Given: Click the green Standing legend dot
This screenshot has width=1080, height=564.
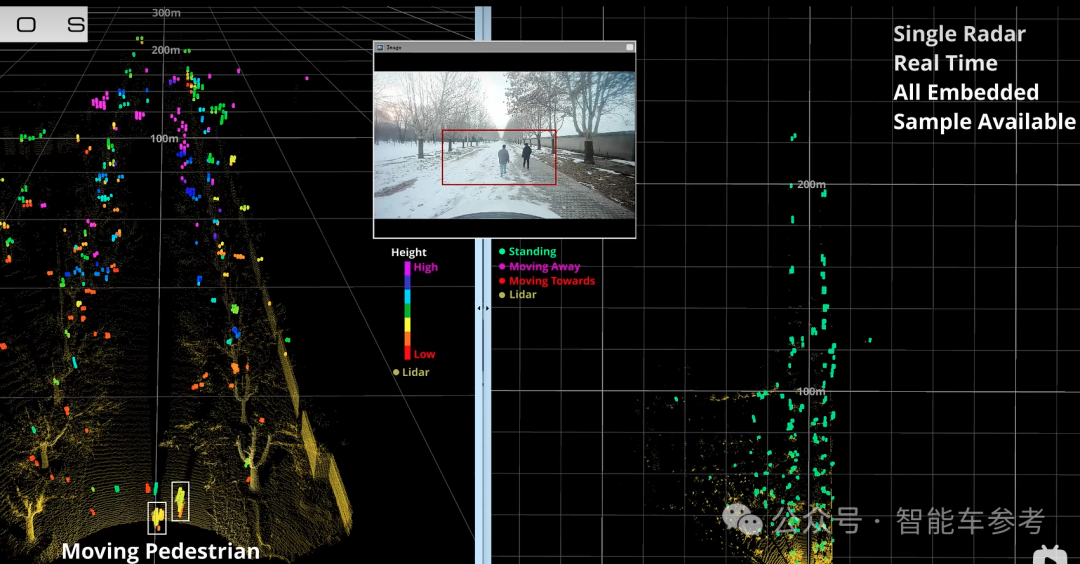Looking at the screenshot, I should (x=502, y=252).
